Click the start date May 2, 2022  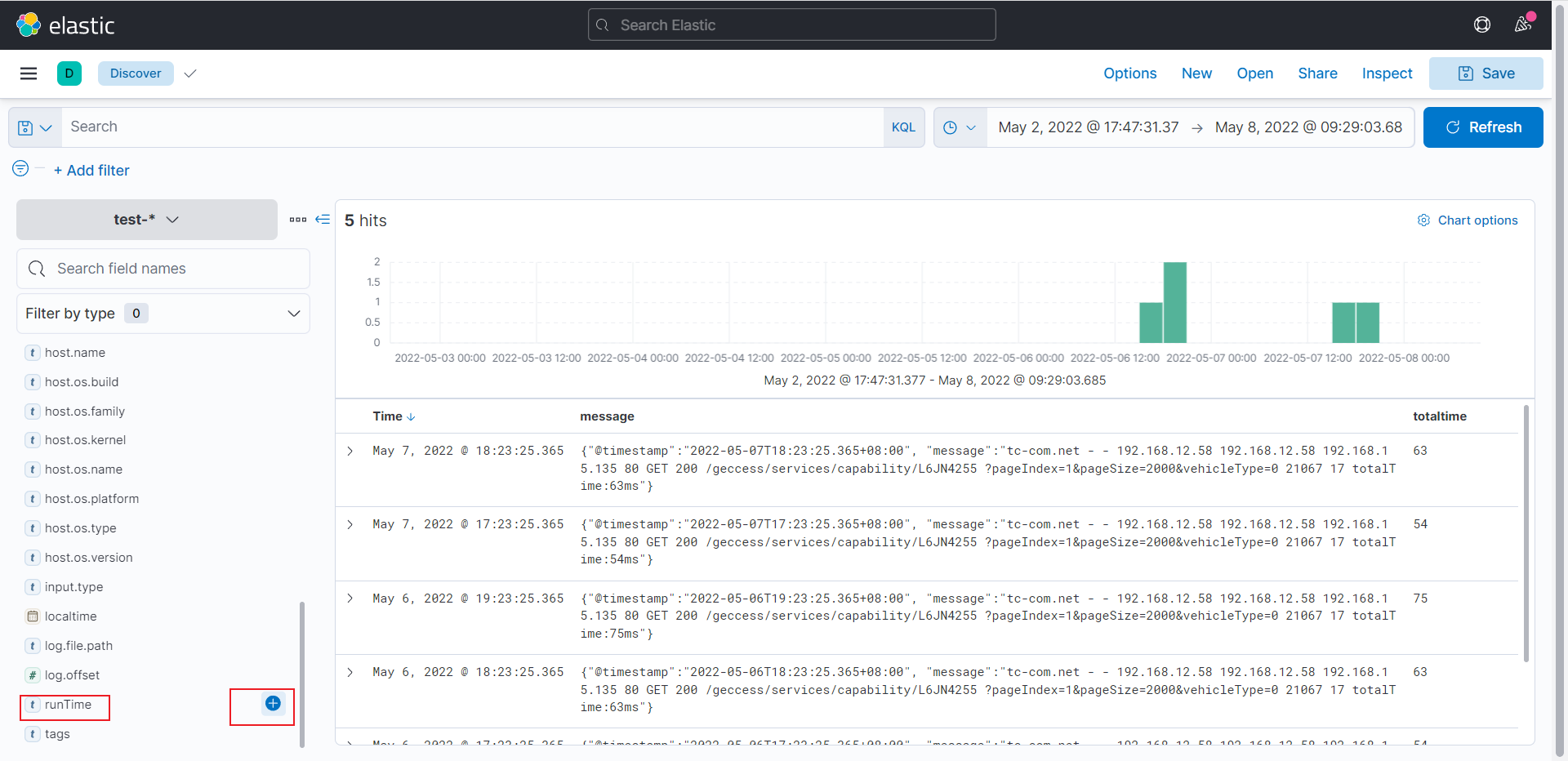click(1089, 127)
